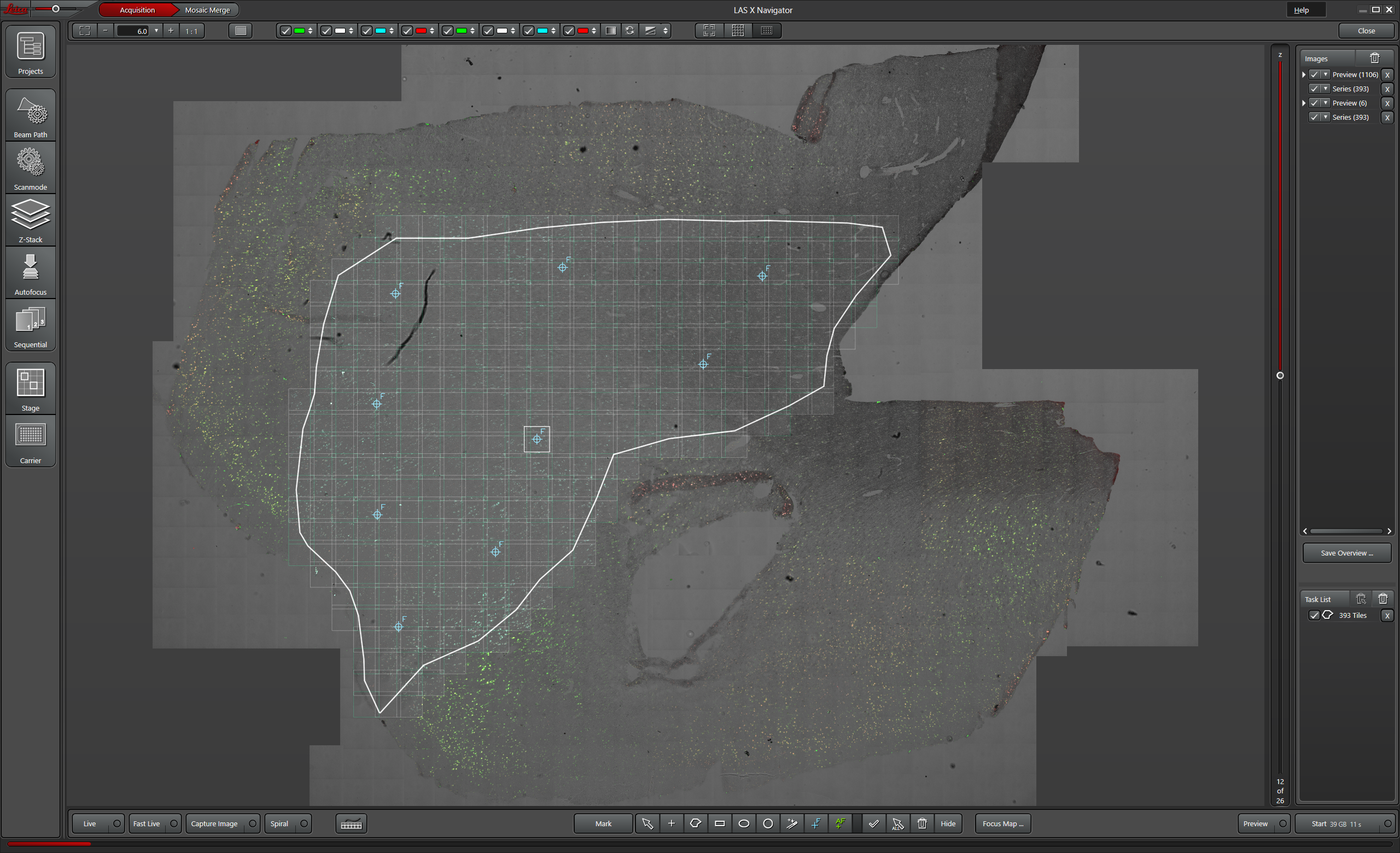1400x853 pixels.
Task: Toggle the first green channel checkbox
Action: click(286, 31)
